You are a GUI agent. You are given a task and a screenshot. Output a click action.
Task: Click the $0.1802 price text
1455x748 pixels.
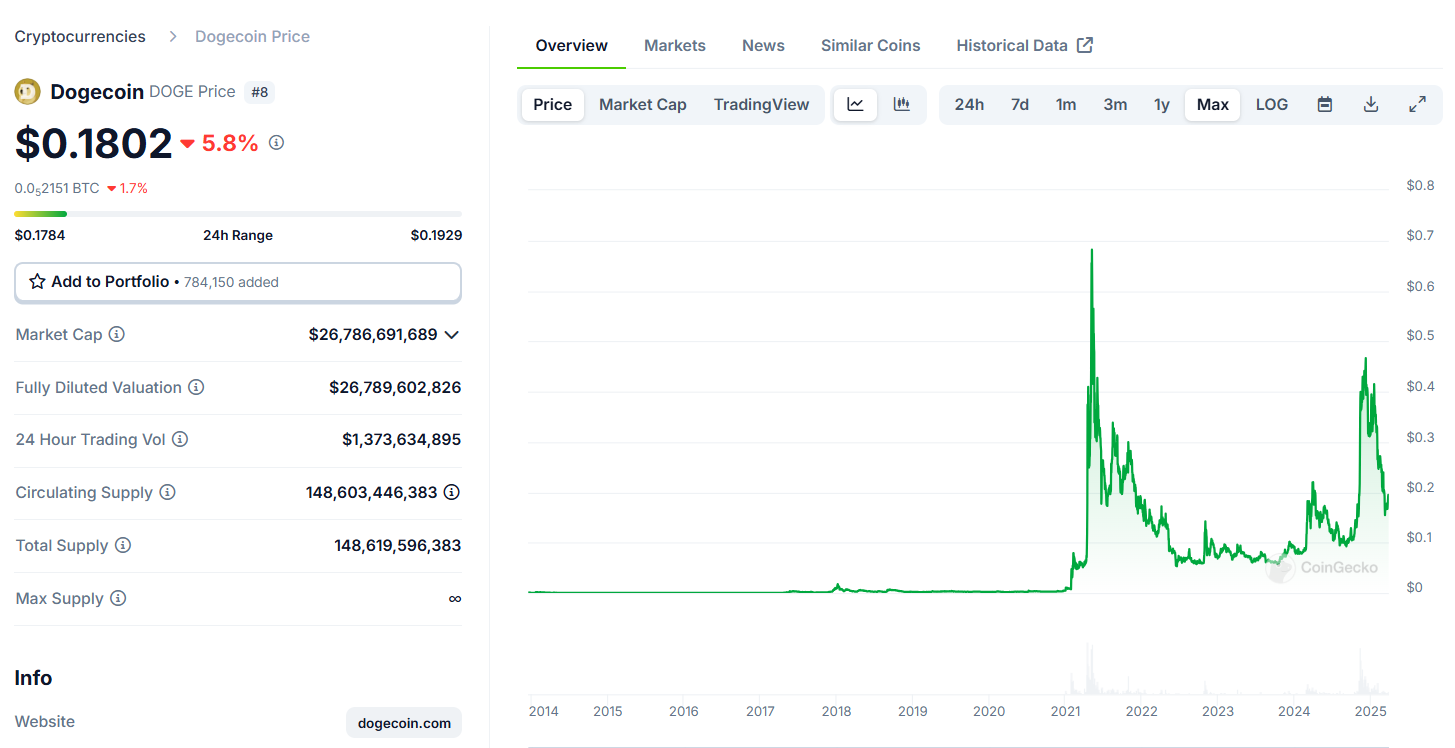(x=93, y=143)
